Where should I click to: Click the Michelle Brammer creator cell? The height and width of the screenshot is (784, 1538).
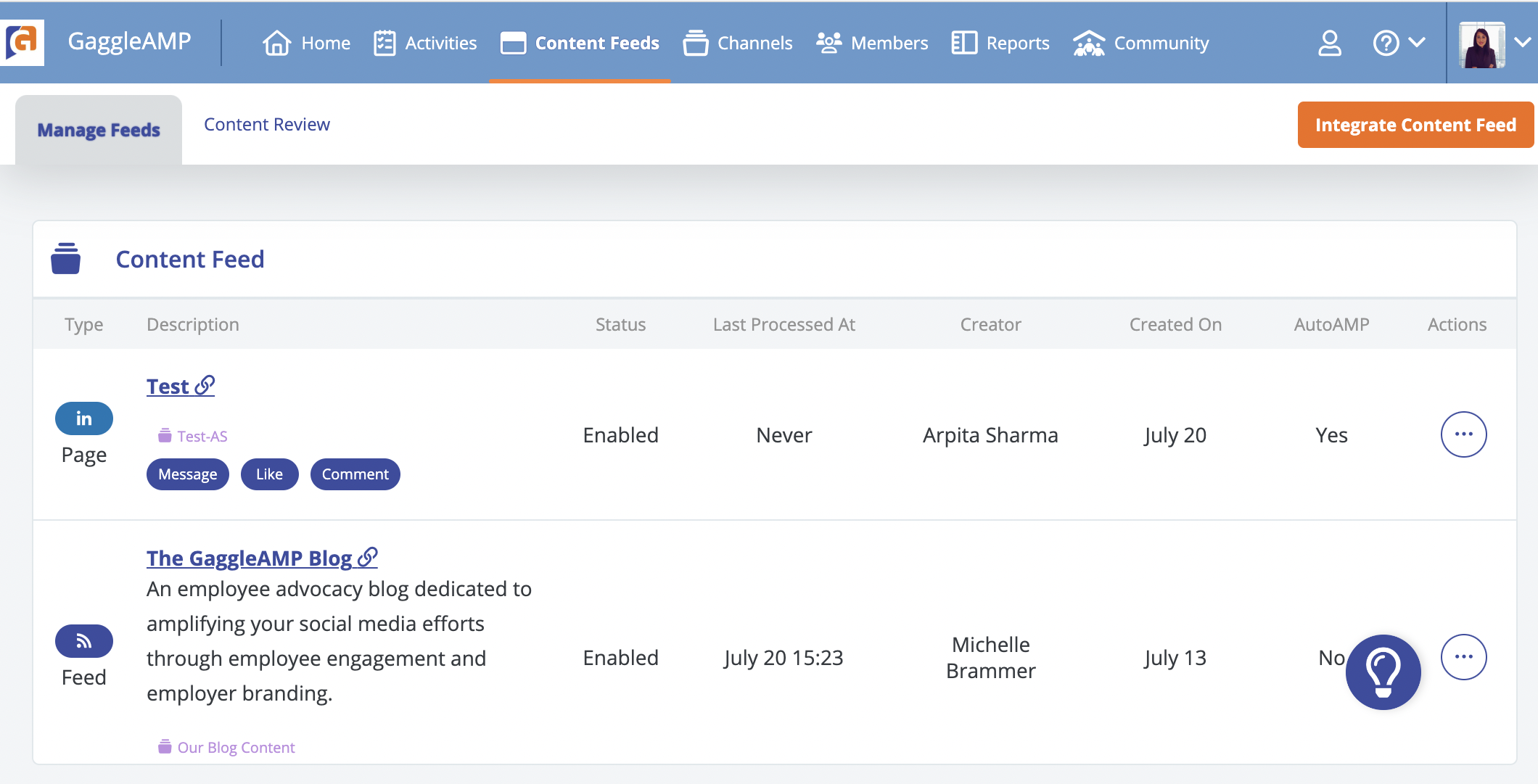click(990, 658)
